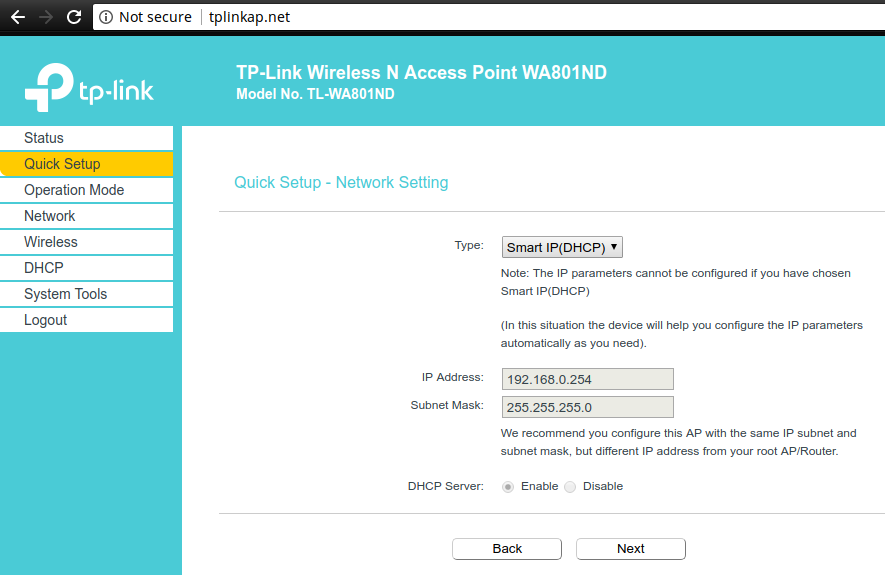This screenshot has width=885, height=575.
Task: Open the Not secure site info icon
Action: click(x=106, y=17)
